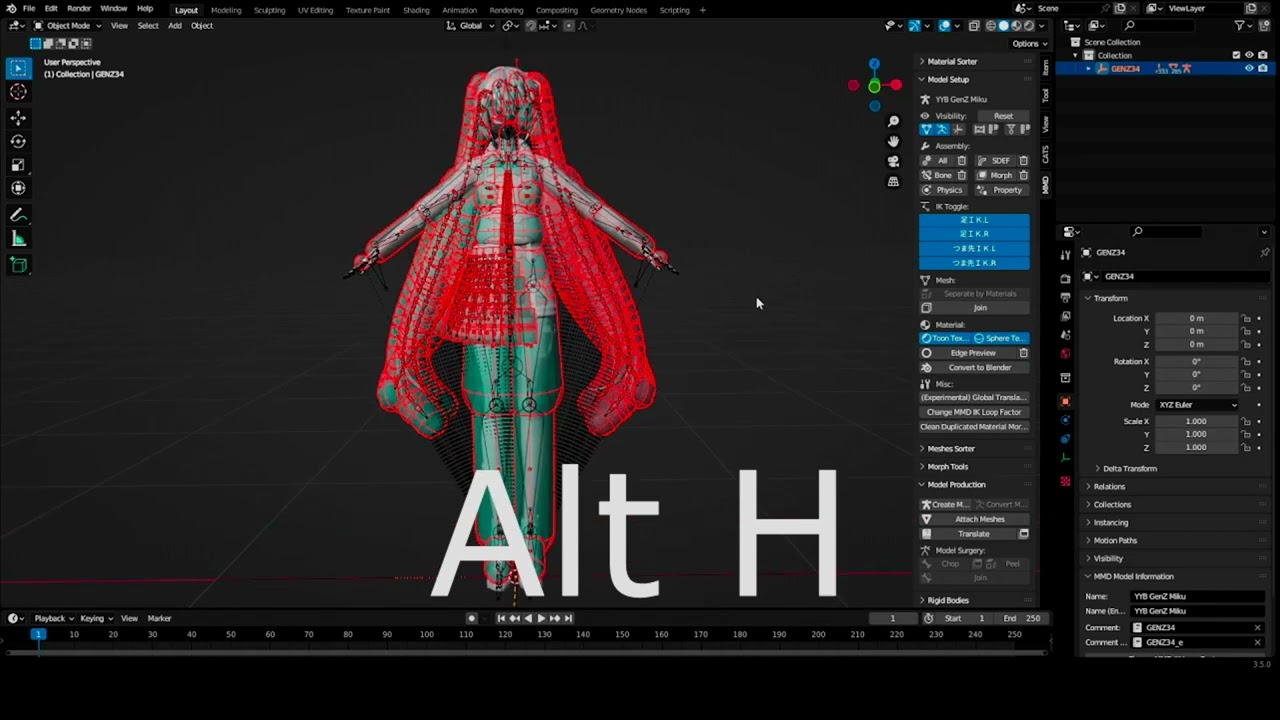Select the Move tool in left toolbar
1280x720 pixels.
click(x=18, y=117)
